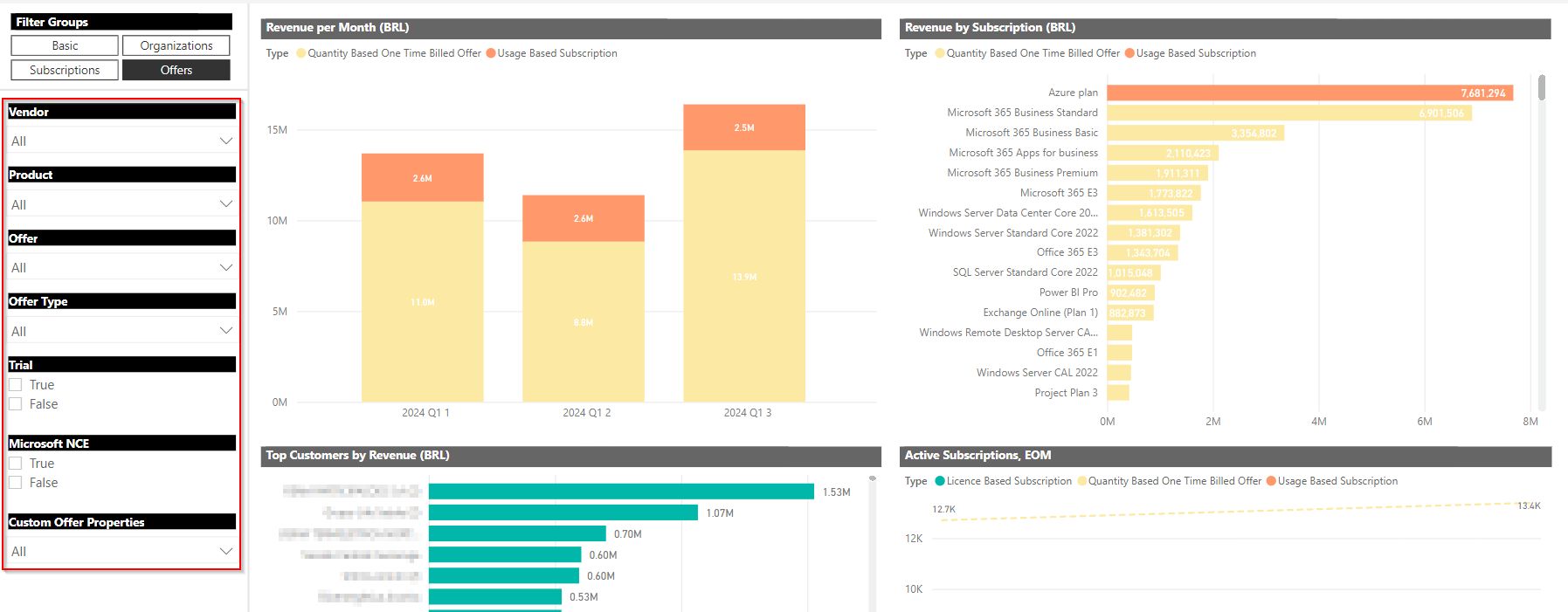Click the 'Windows Server CAL 2022' label
This screenshot has width=1568, height=612.
1037,373
